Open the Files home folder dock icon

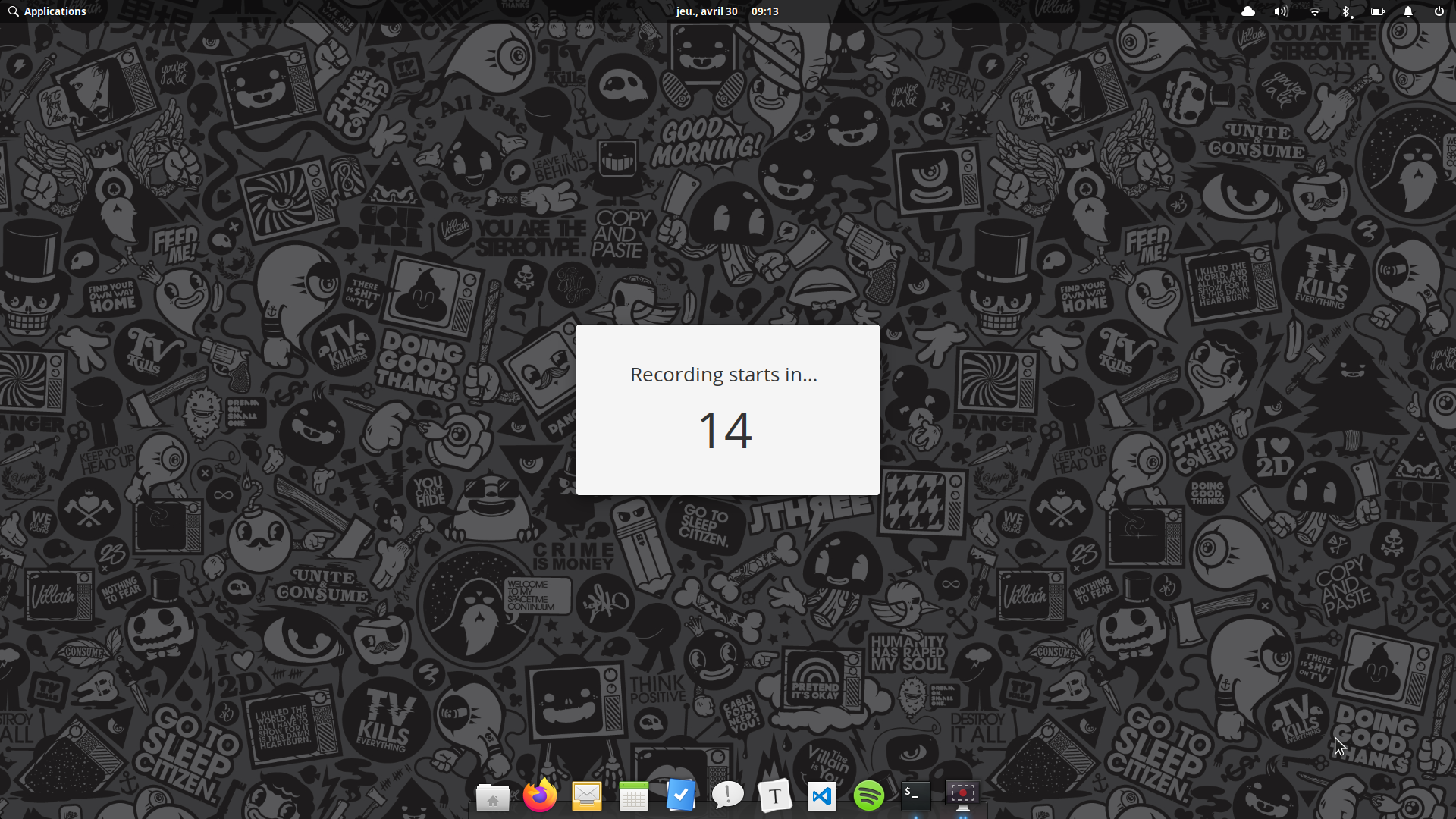pos(492,797)
